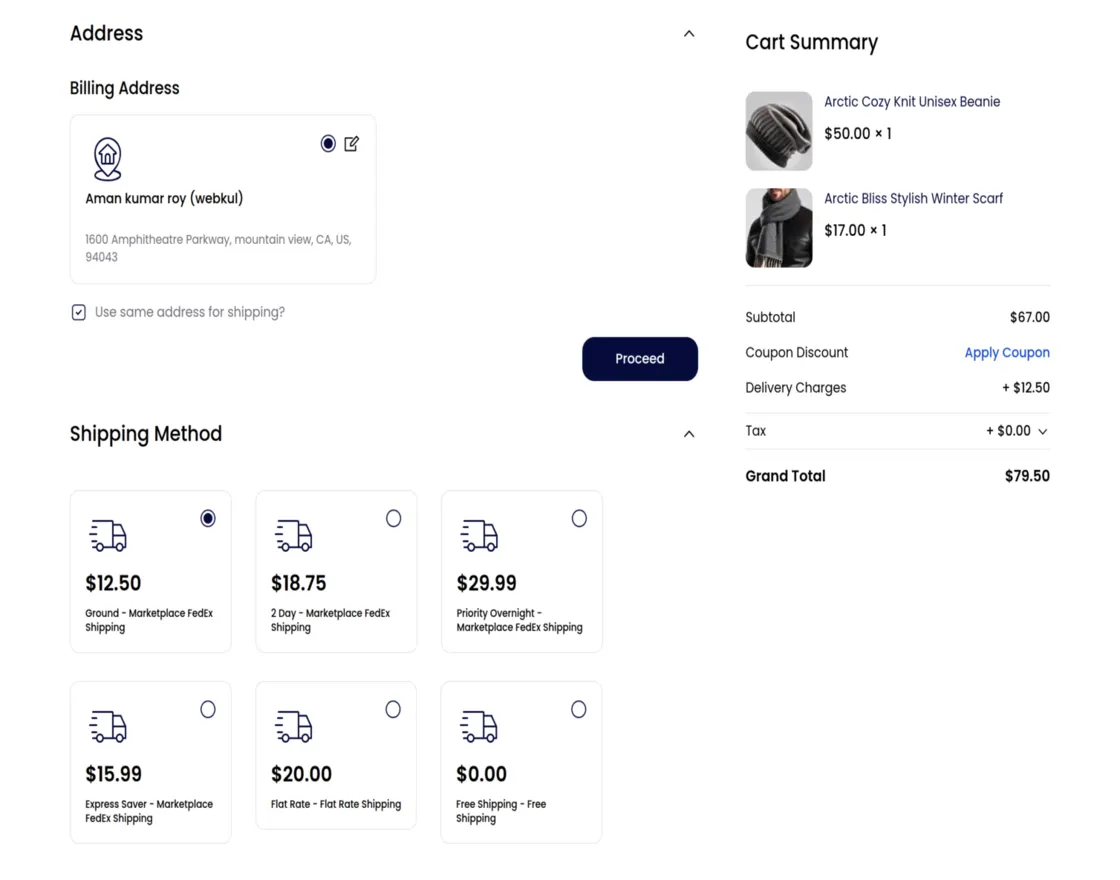Click Flat Rate - Flat Rate Shipping label

point(336,804)
